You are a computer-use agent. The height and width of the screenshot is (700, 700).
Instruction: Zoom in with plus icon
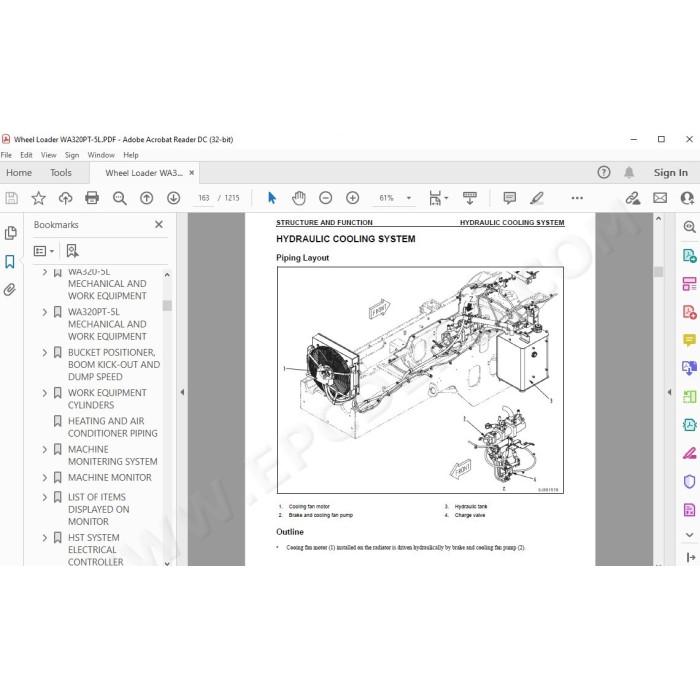pyautogui.click(x=353, y=198)
